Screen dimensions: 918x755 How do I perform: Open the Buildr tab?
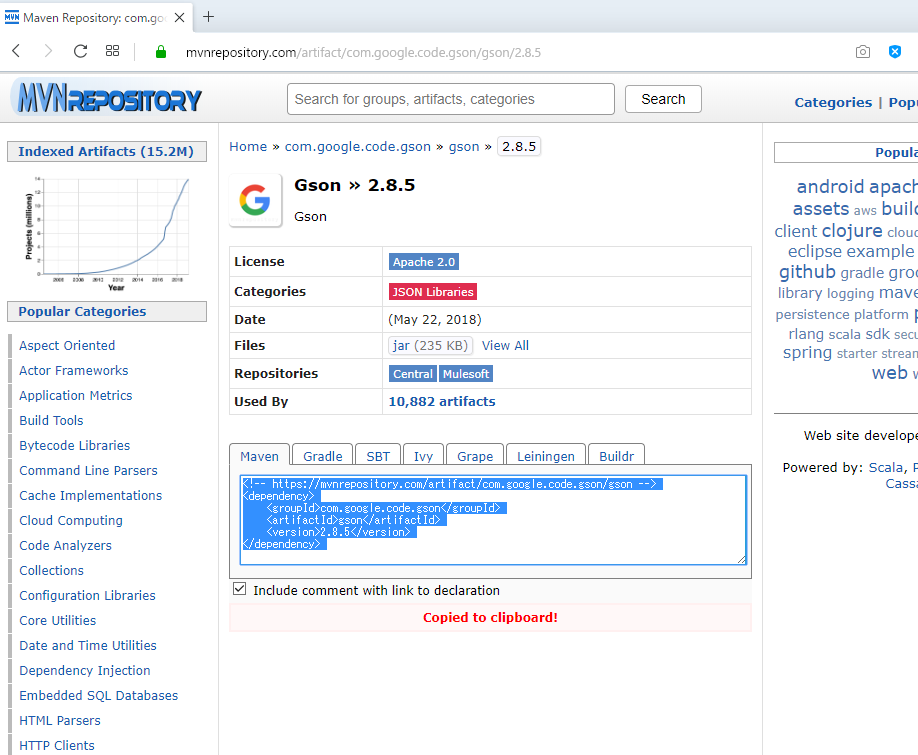[616, 456]
